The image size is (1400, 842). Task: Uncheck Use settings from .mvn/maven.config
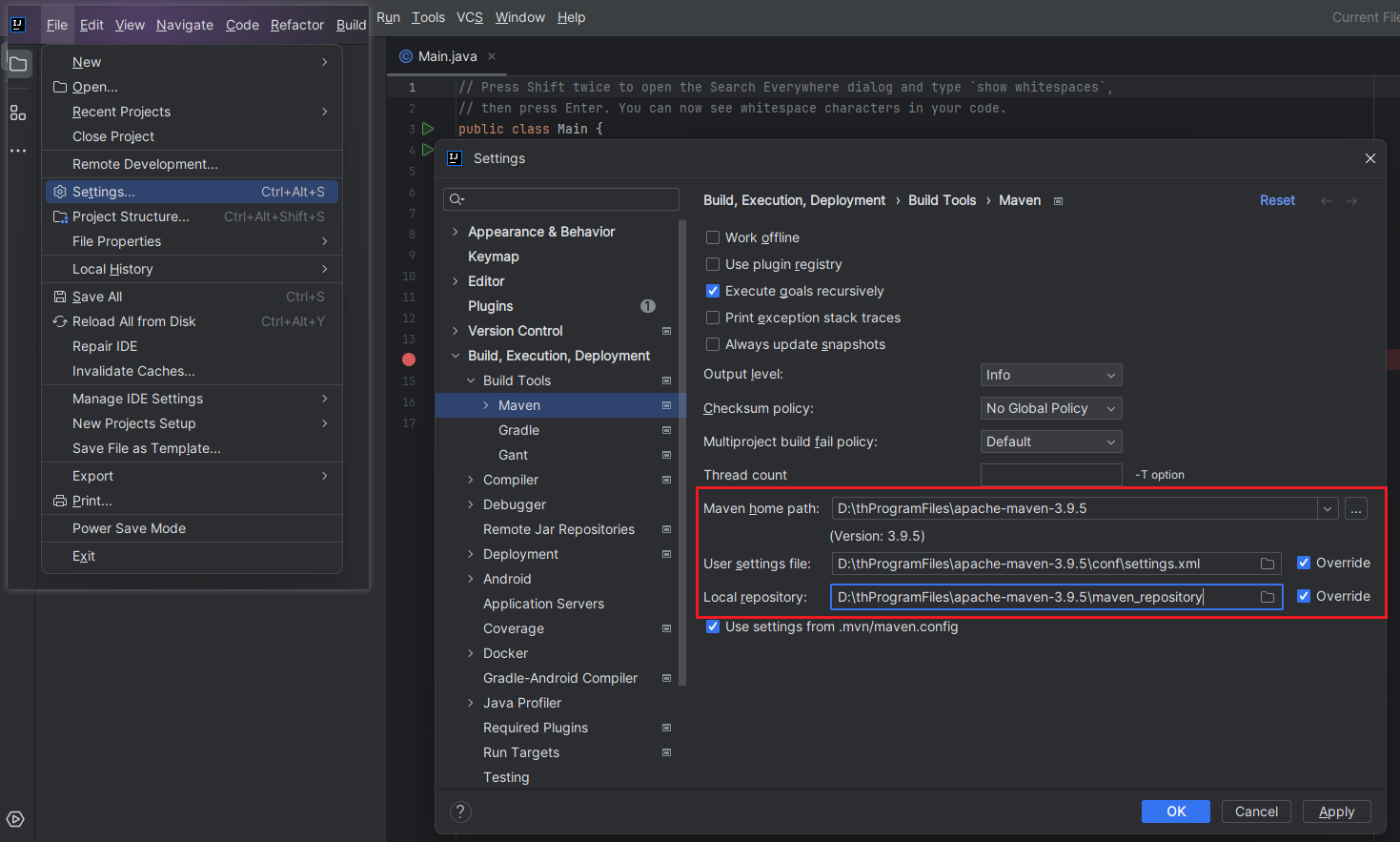pyautogui.click(x=713, y=626)
